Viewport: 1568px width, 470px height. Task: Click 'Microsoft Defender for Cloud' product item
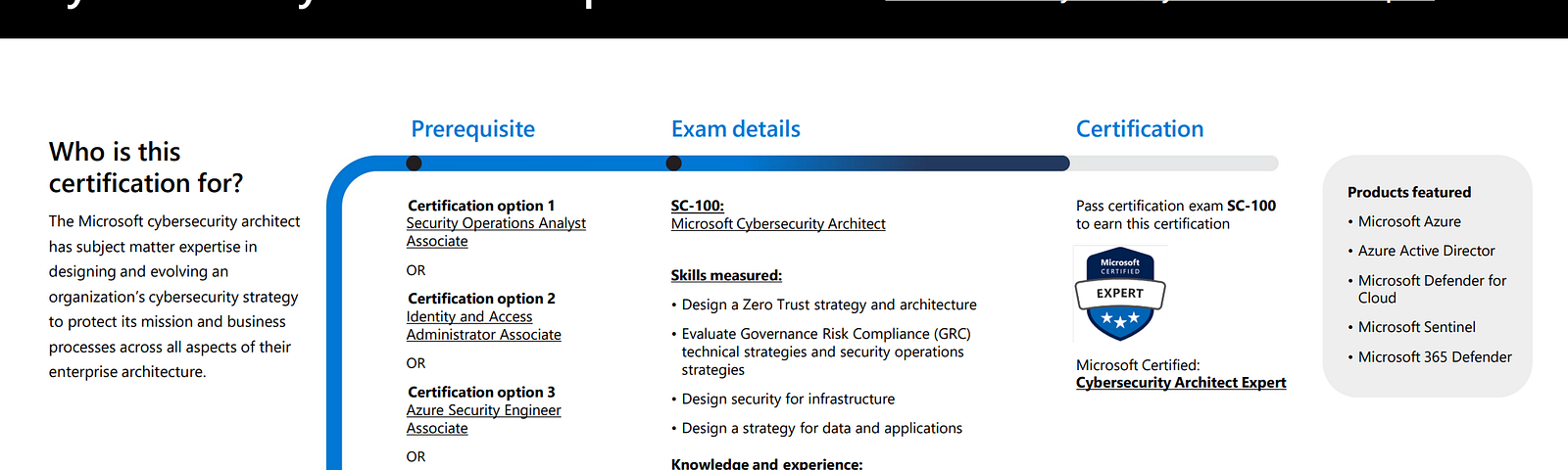tap(1432, 289)
